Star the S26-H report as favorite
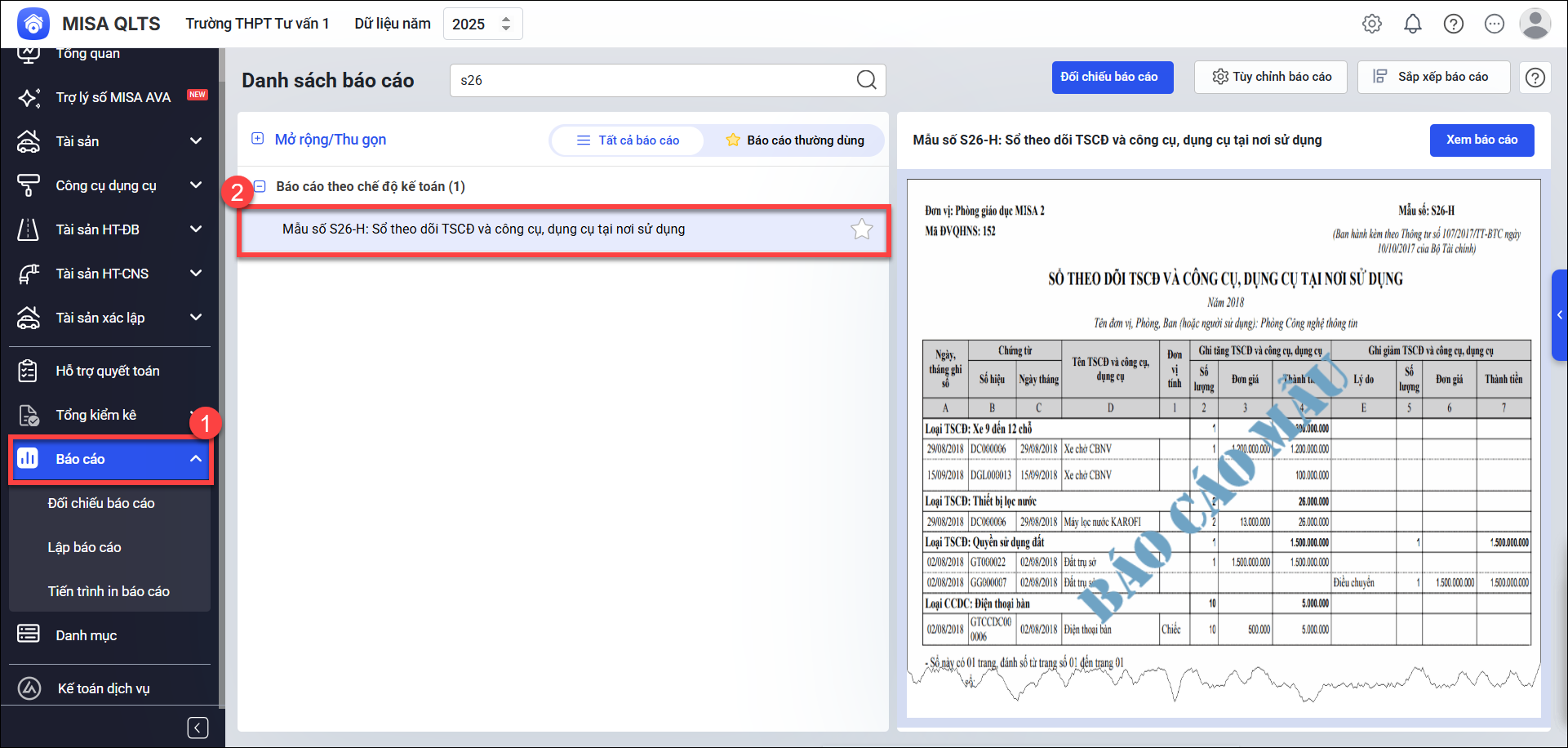 [x=862, y=229]
